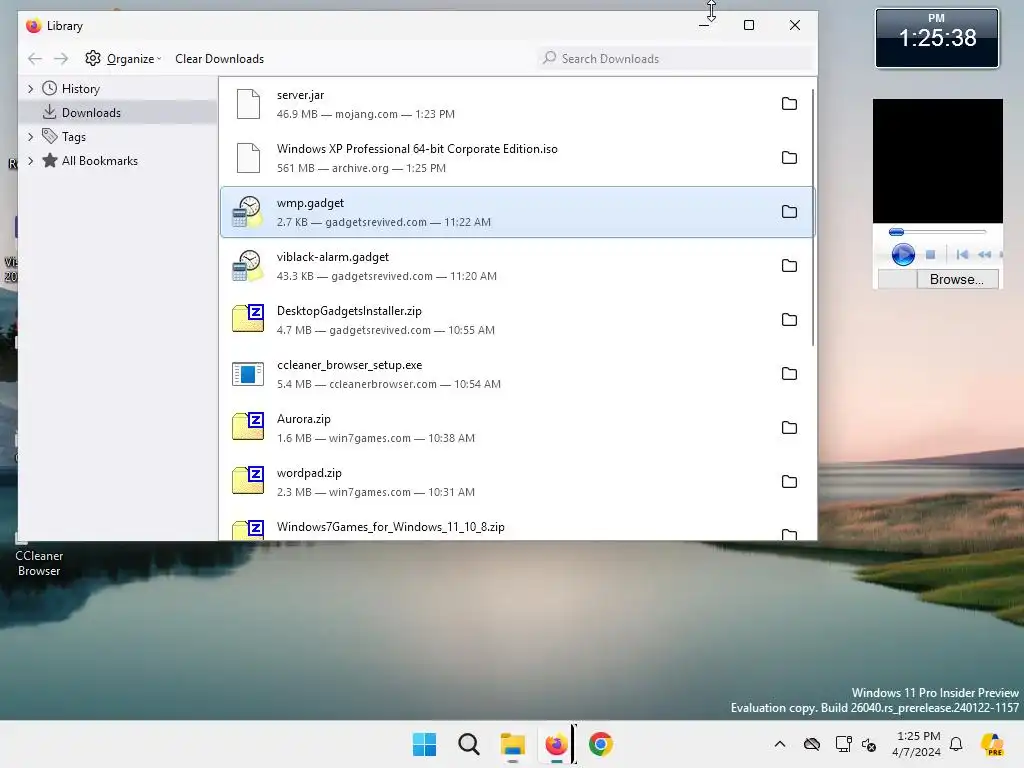Click the Aurora.zip archive icon
Image resolution: width=1024 pixels, height=768 pixels.
pos(248,426)
